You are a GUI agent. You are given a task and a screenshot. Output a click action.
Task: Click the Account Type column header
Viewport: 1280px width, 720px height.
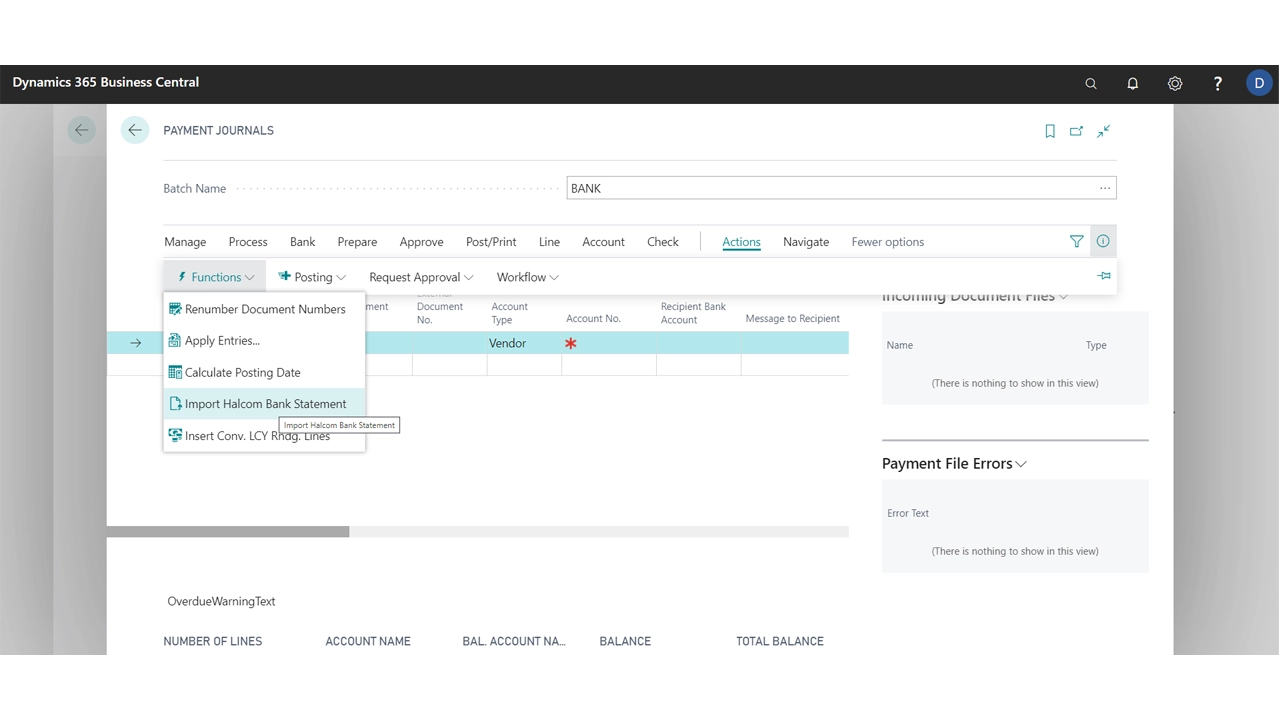510,313
